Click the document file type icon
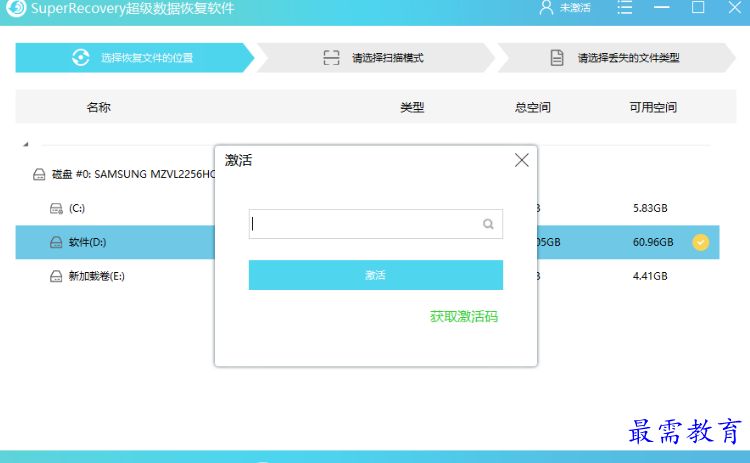 tap(557, 58)
